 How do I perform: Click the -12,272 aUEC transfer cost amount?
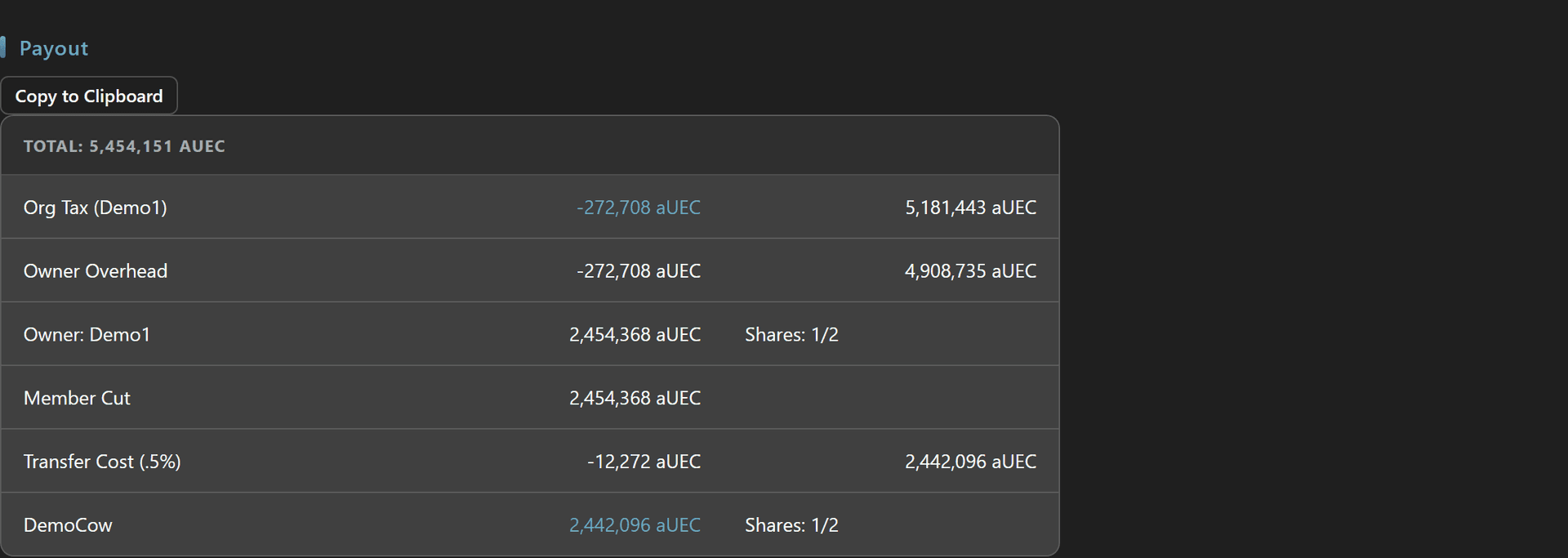click(644, 462)
